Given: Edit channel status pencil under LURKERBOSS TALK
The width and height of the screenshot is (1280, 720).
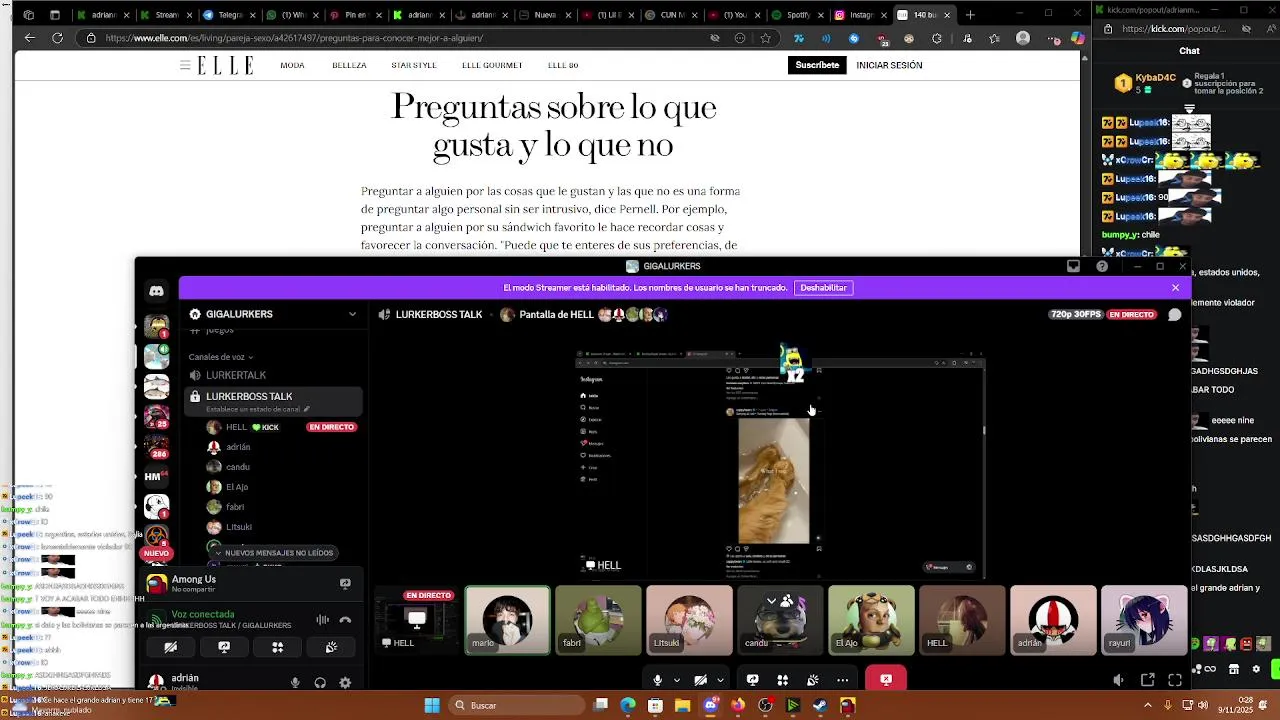Looking at the screenshot, I should tap(307, 409).
